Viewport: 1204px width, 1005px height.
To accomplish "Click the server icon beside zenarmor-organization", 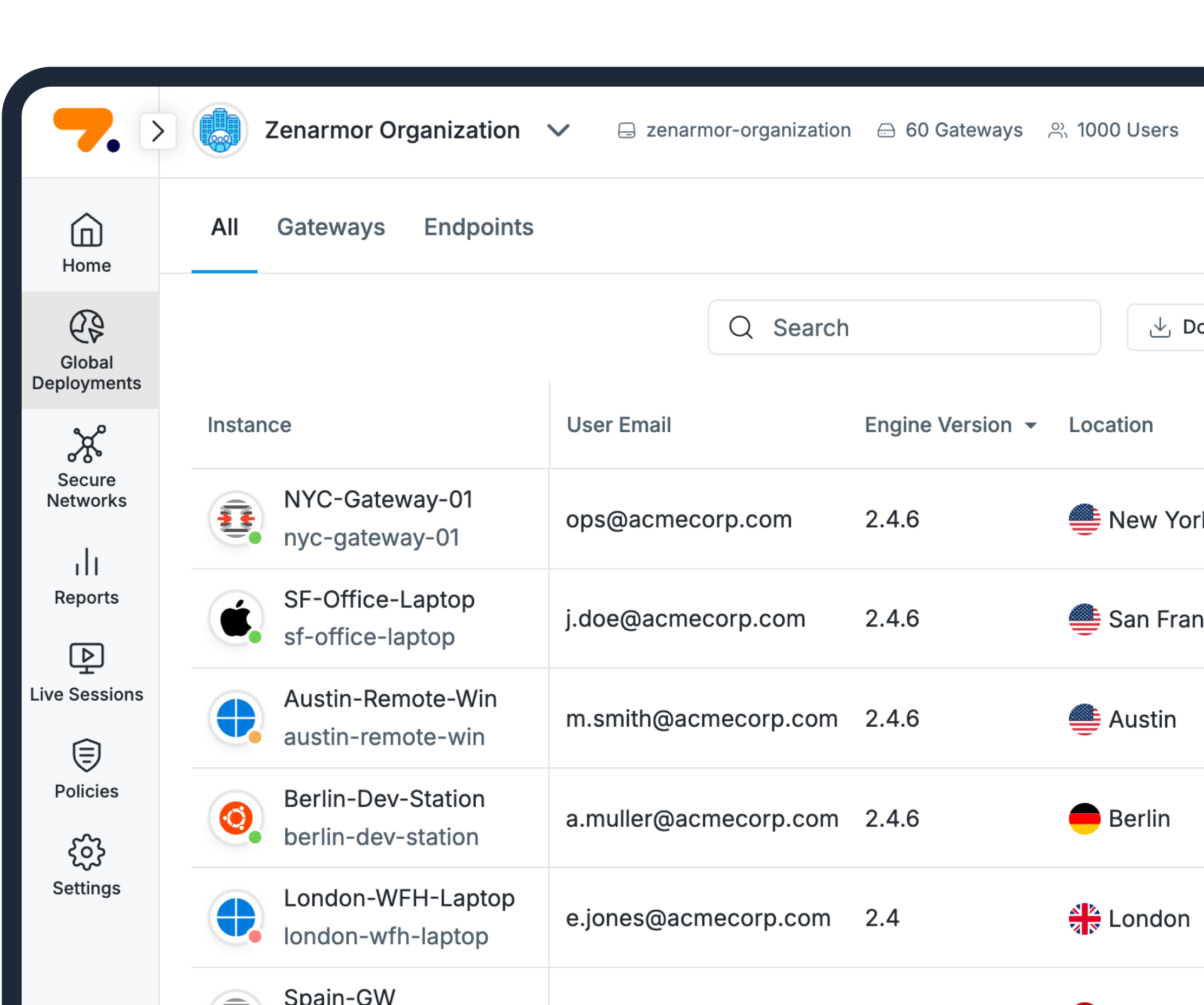I will pos(626,130).
